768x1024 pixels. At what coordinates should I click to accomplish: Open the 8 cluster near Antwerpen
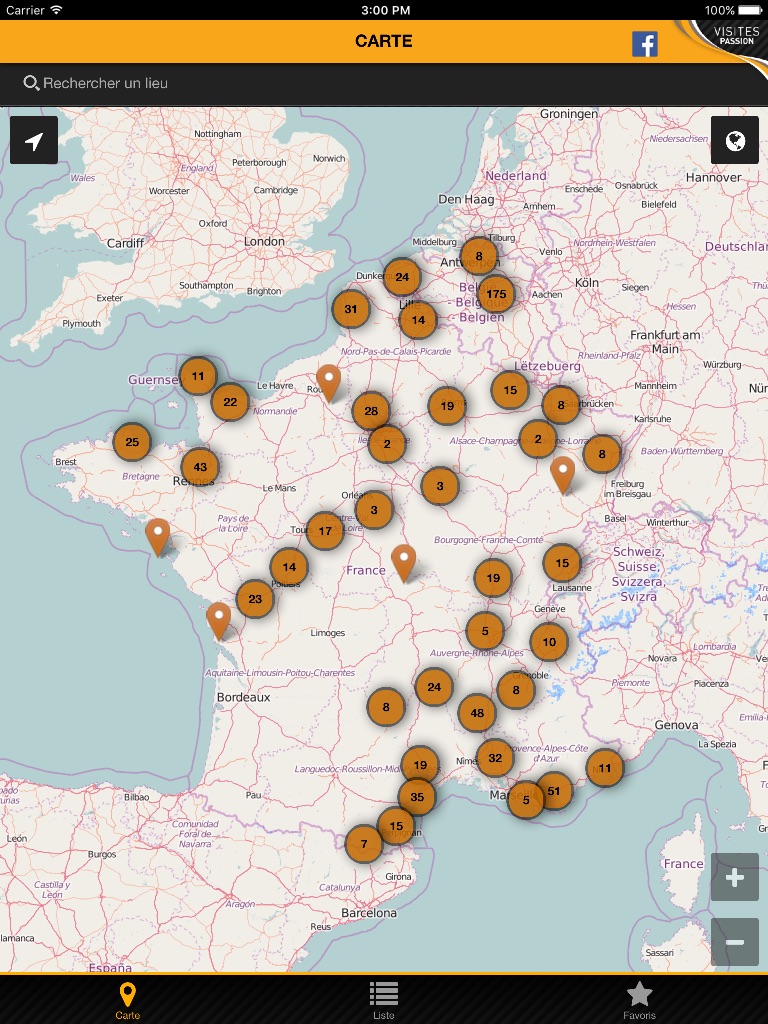pyautogui.click(x=479, y=255)
